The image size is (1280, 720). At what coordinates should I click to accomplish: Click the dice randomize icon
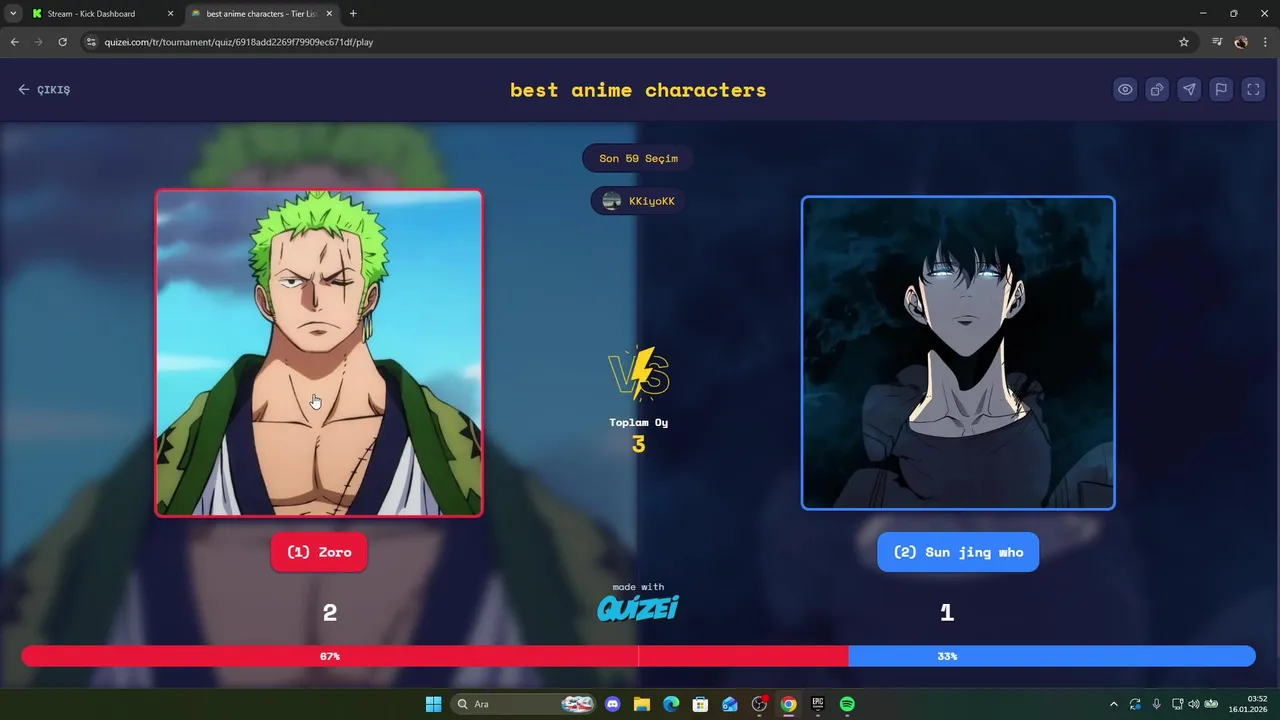tap(1157, 89)
